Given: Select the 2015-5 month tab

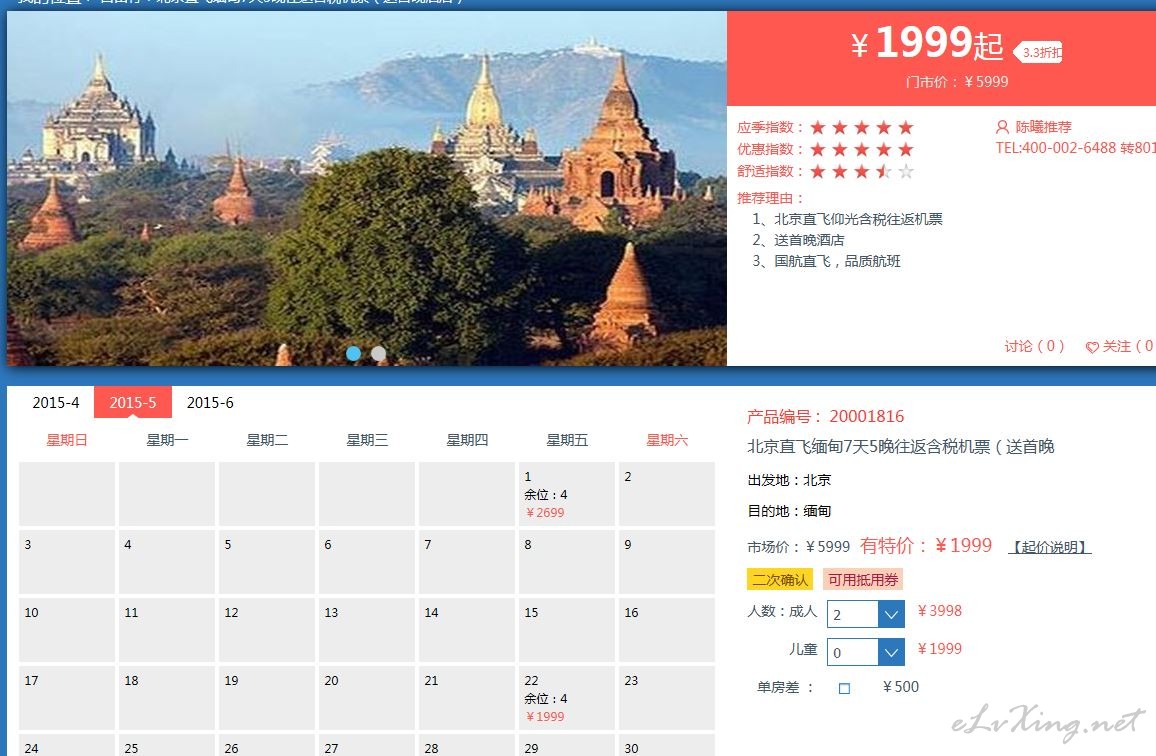Looking at the screenshot, I should pyautogui.click(x=133, y=403).
